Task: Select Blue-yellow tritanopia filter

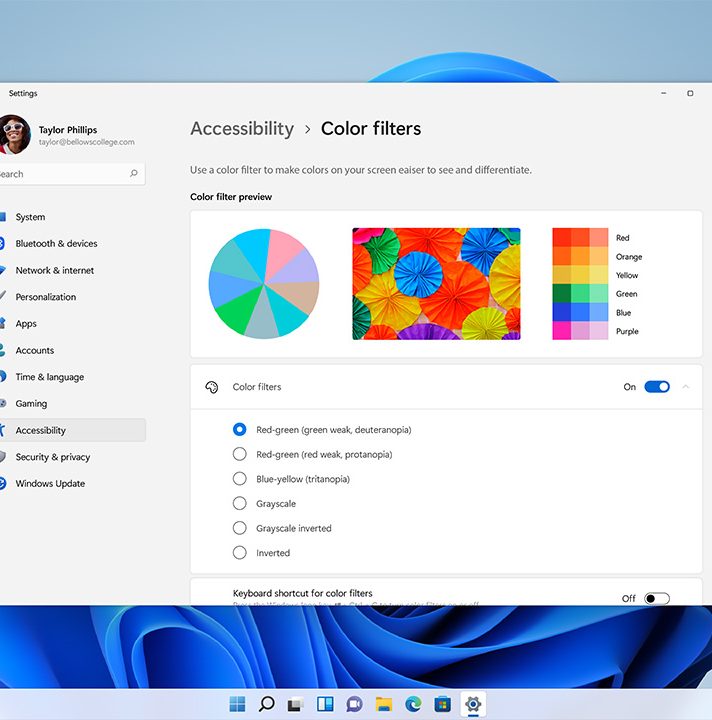Action: coord(240,478)
